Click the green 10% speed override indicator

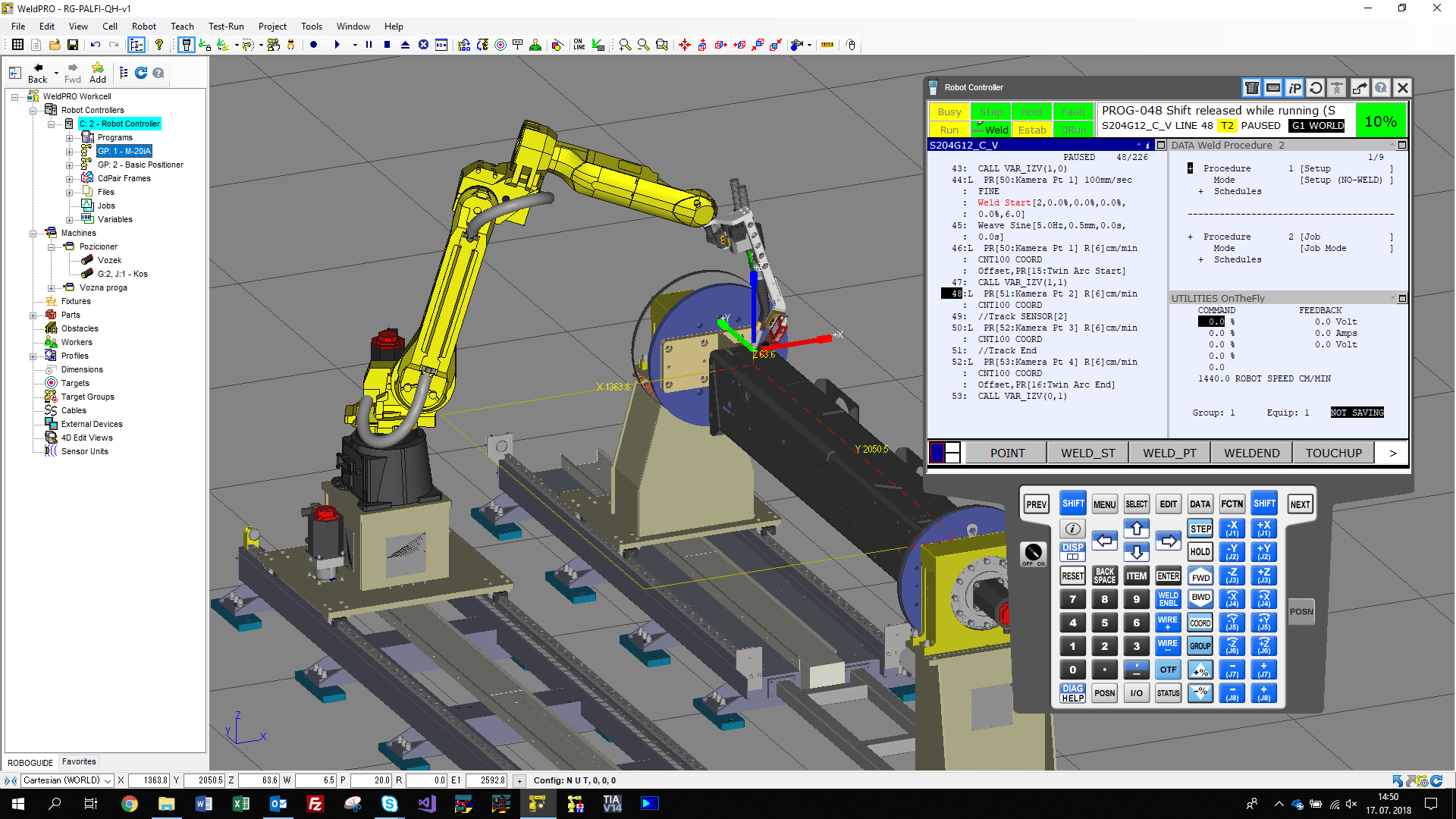1380,121
